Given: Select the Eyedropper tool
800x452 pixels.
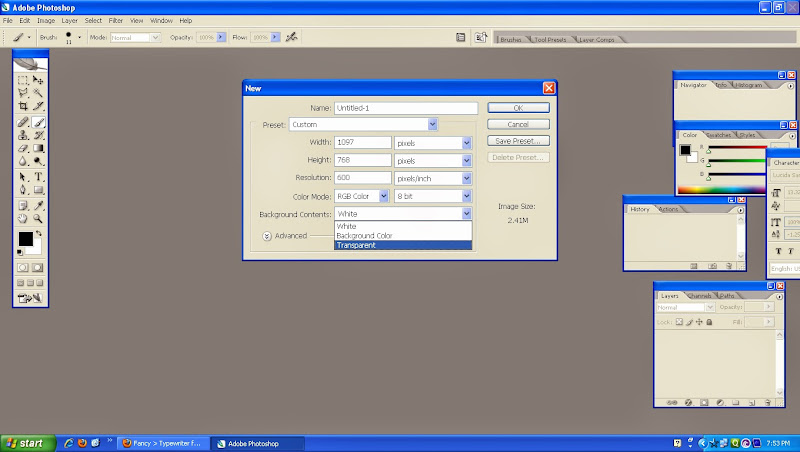Looking at the screenshot, I should [38, 206].
